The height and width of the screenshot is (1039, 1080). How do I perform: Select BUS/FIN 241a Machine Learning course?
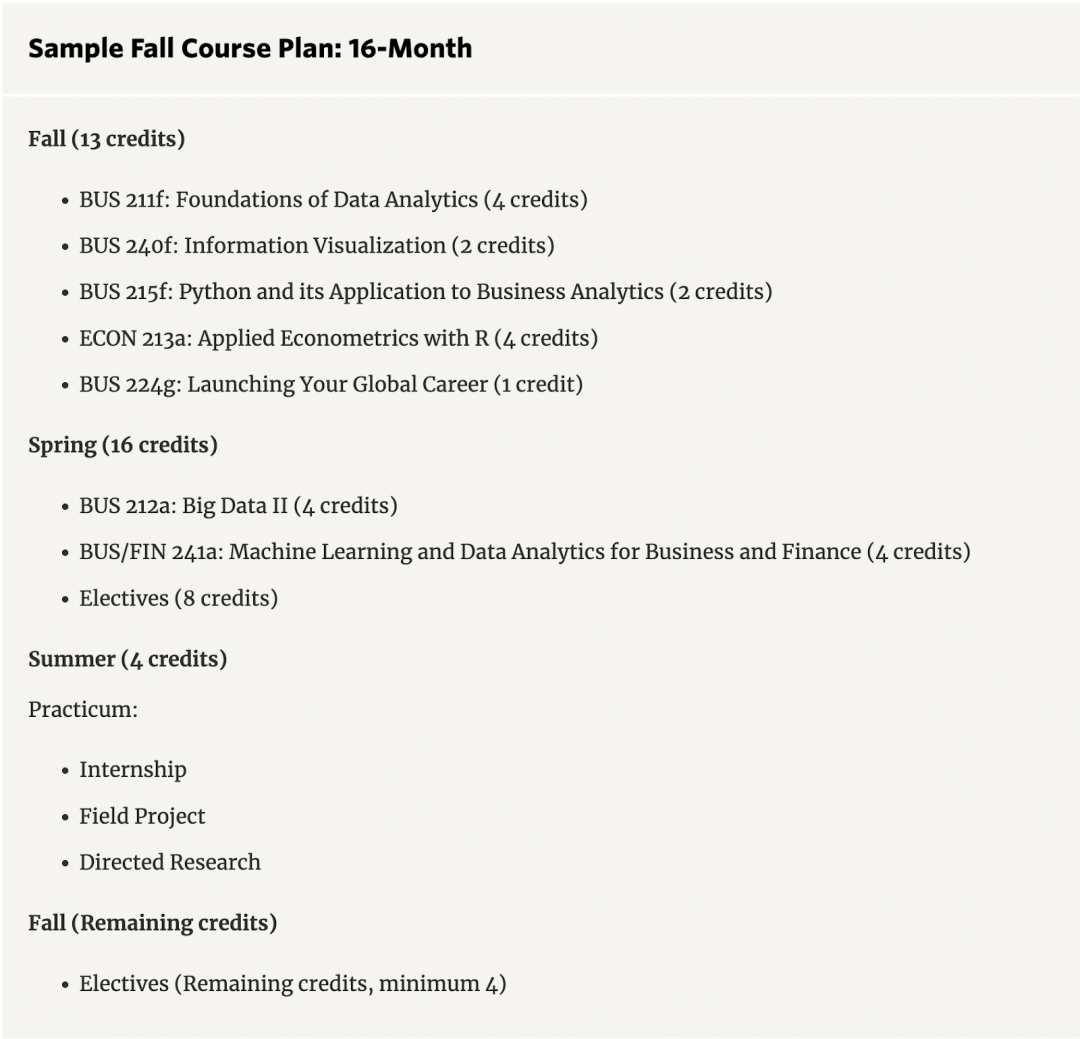pyautogui.click(x=524, y=552)
